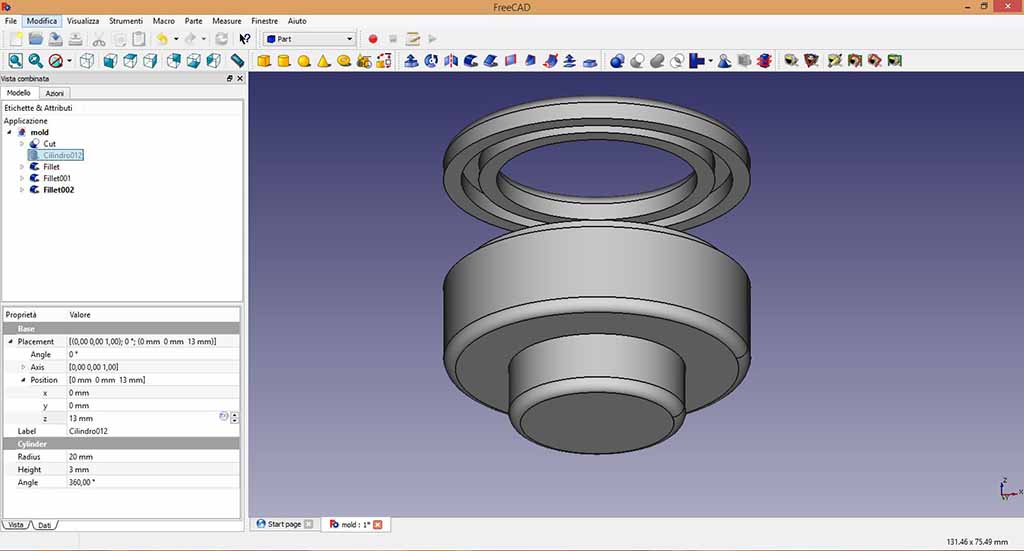
Task: Expand the Fillet001 tree item
Action: (22, 178)
